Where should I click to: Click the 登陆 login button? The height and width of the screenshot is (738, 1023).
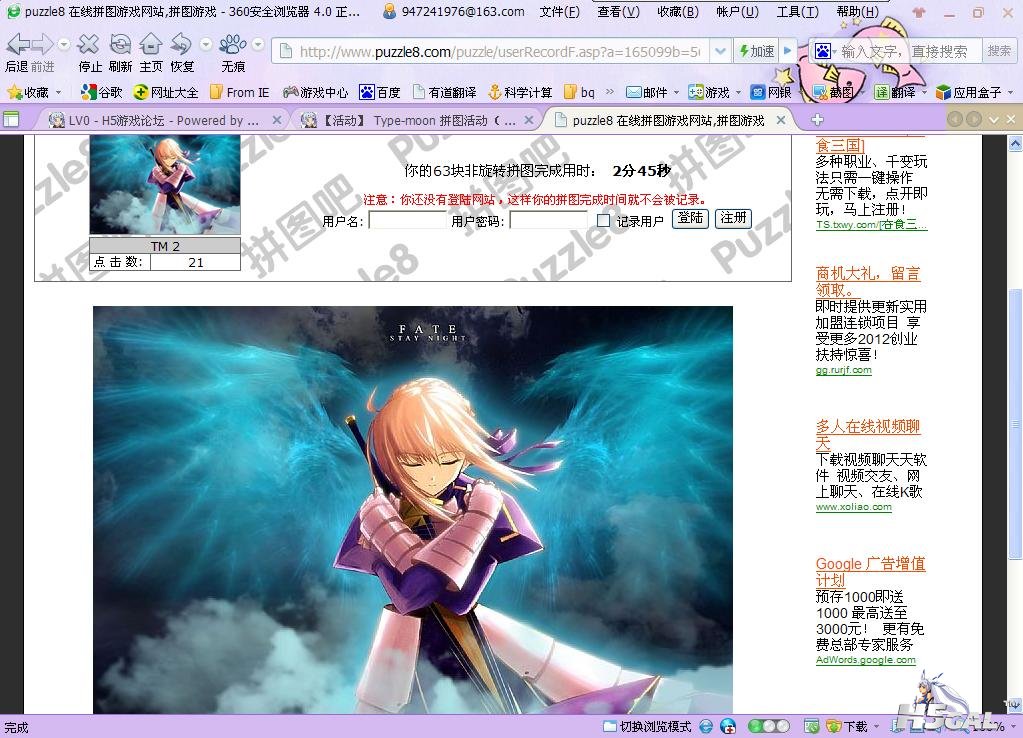pyautogui.click(x=690, y=219)
